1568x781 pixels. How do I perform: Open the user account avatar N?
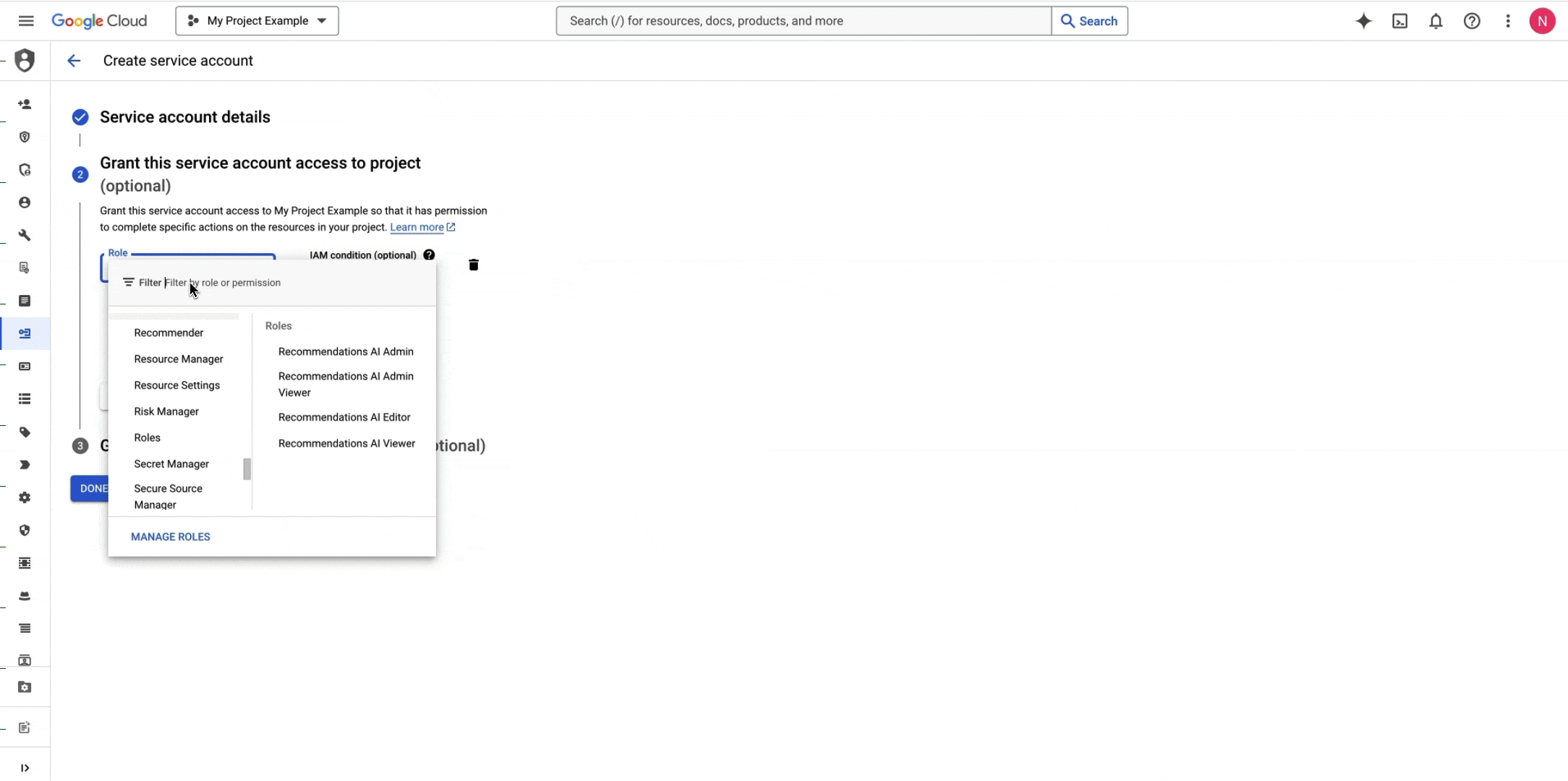(x=1542, y=21)
